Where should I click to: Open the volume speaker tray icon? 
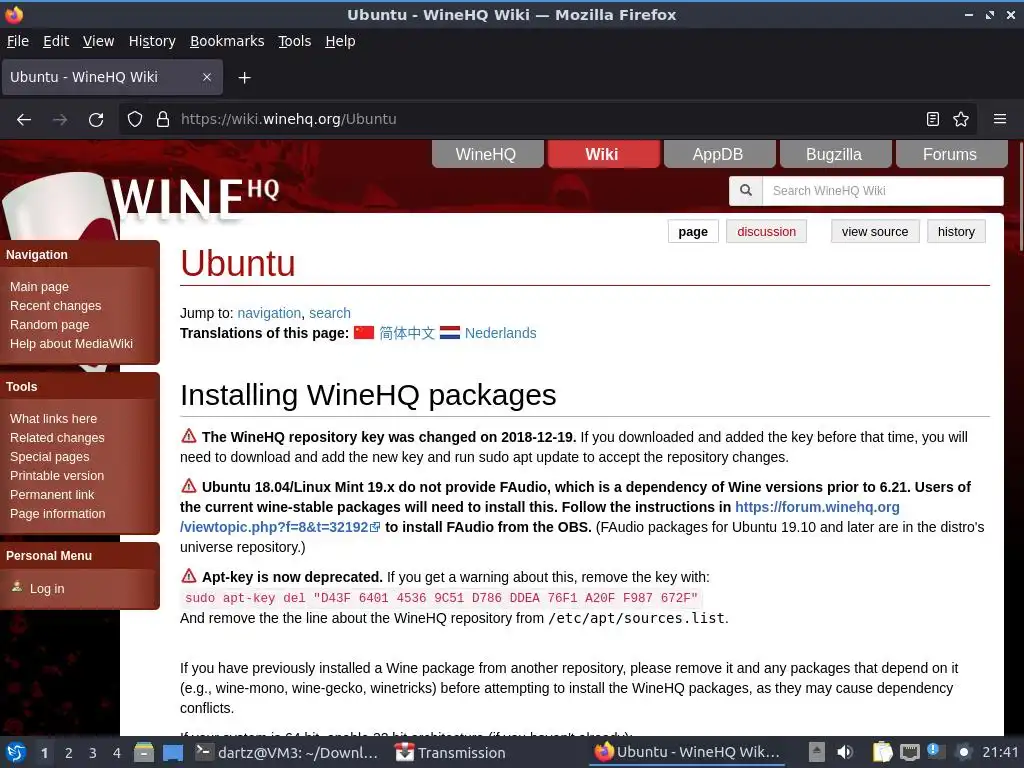[845, 752]
